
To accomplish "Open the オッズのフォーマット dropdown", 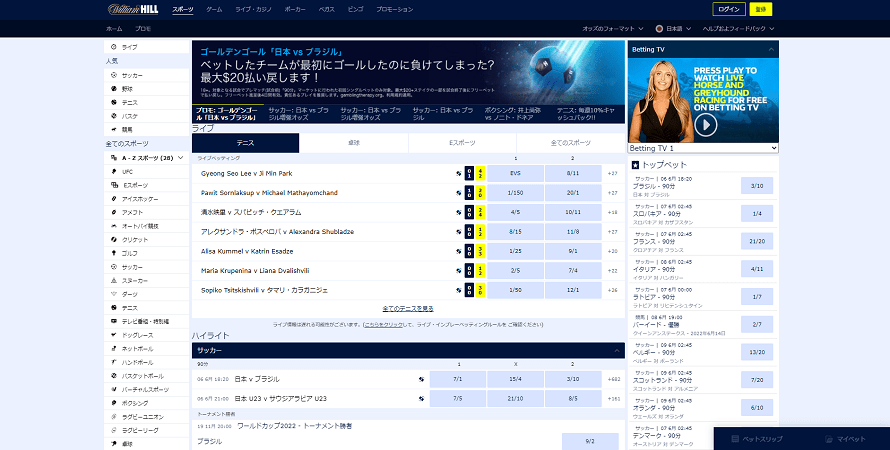I will click(x=612, y=28).
